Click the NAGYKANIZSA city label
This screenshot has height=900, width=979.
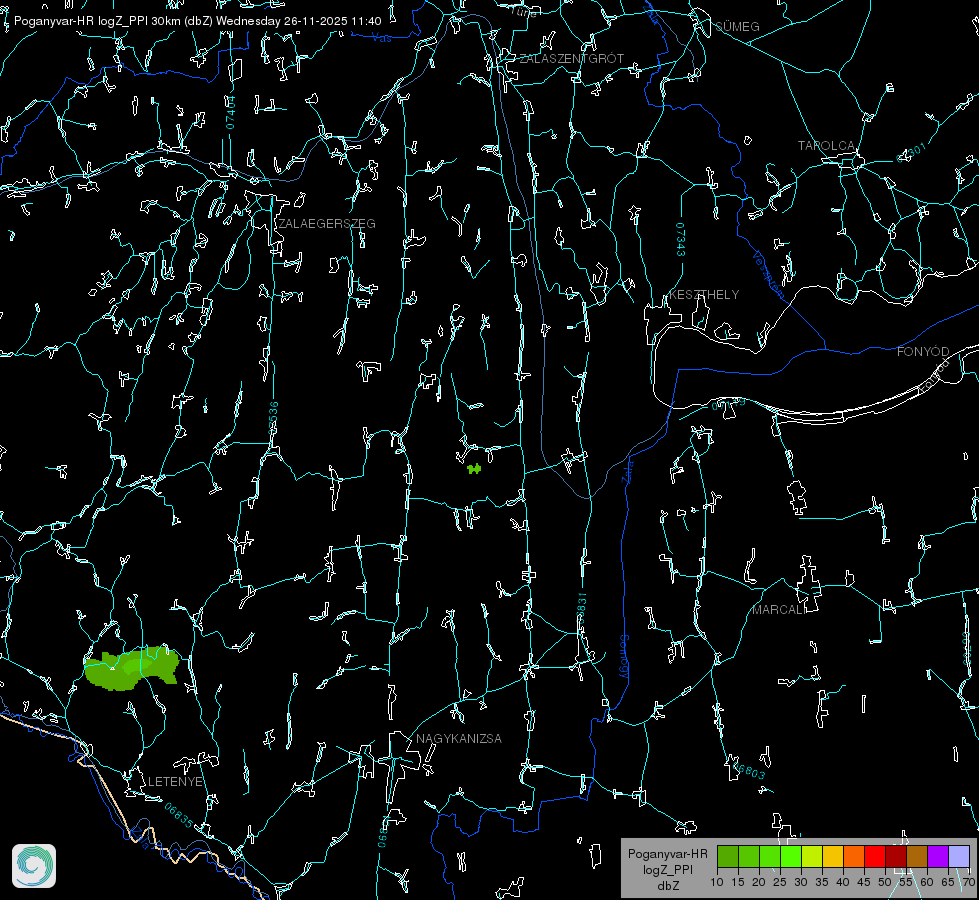[459, 739]
